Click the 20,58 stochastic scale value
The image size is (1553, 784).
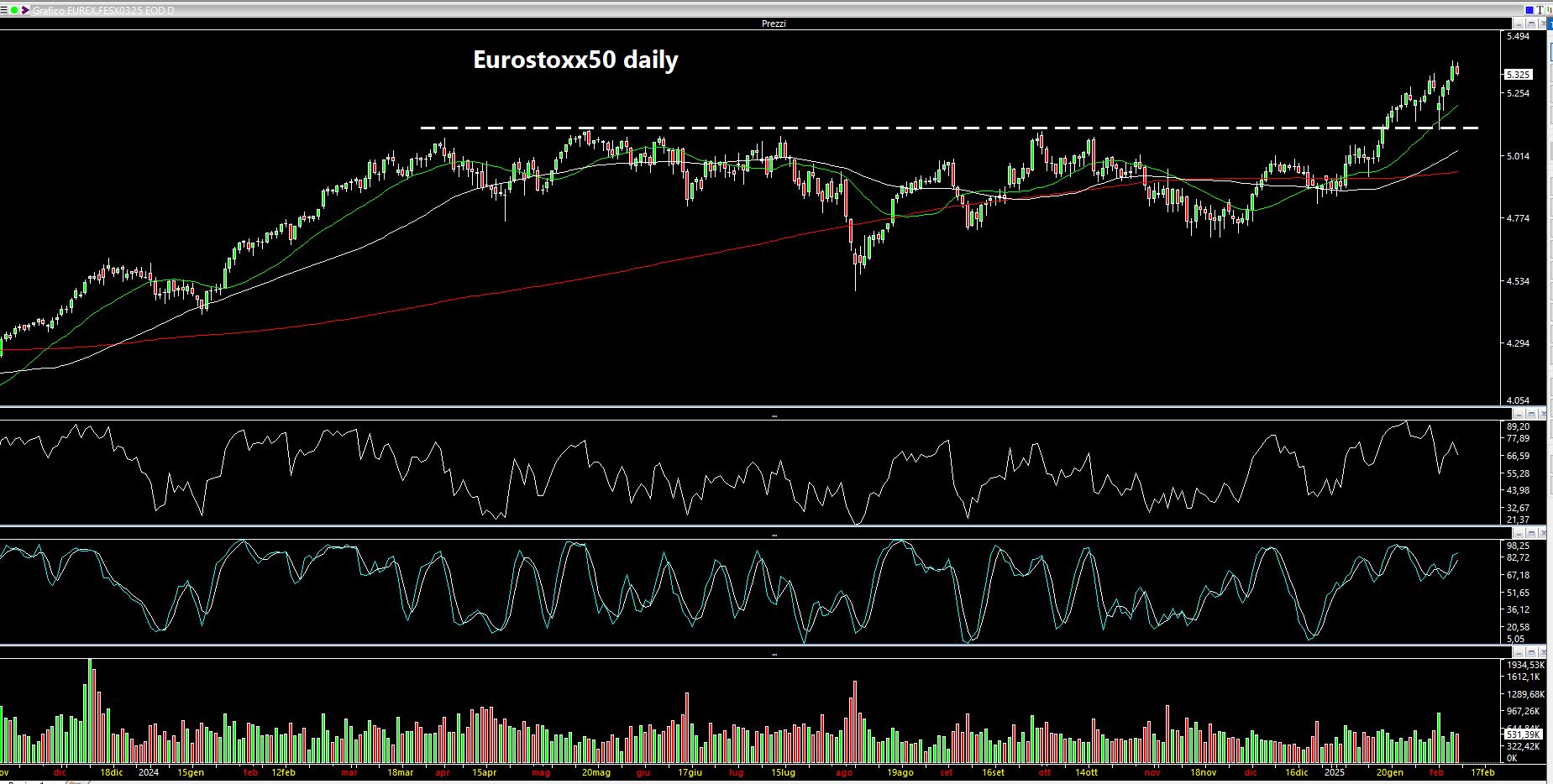pyautogui.click(x=1518, y=627)
